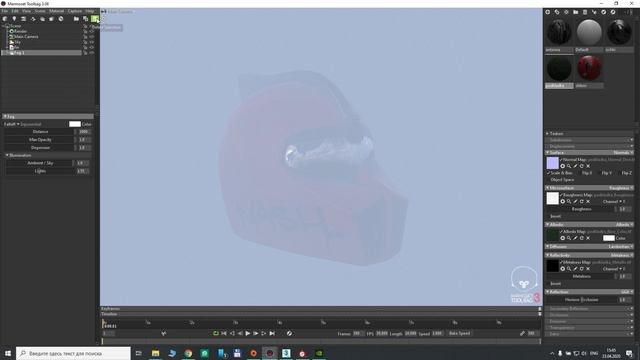The height and width of the screenshot is (360, 640).
Task: Click the trash icon in material toolbar
Action: [x=585, y=12]
